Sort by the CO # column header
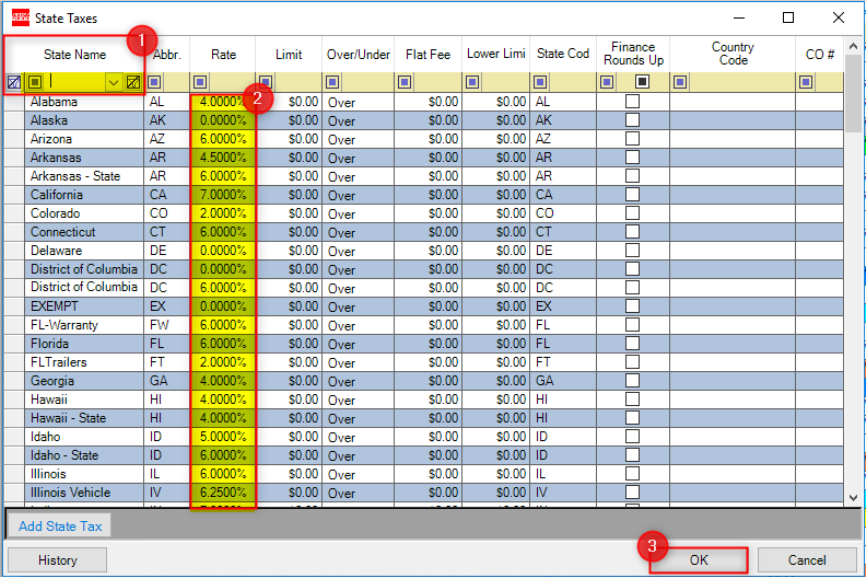866x577 pixels. (x=820, y=54)
